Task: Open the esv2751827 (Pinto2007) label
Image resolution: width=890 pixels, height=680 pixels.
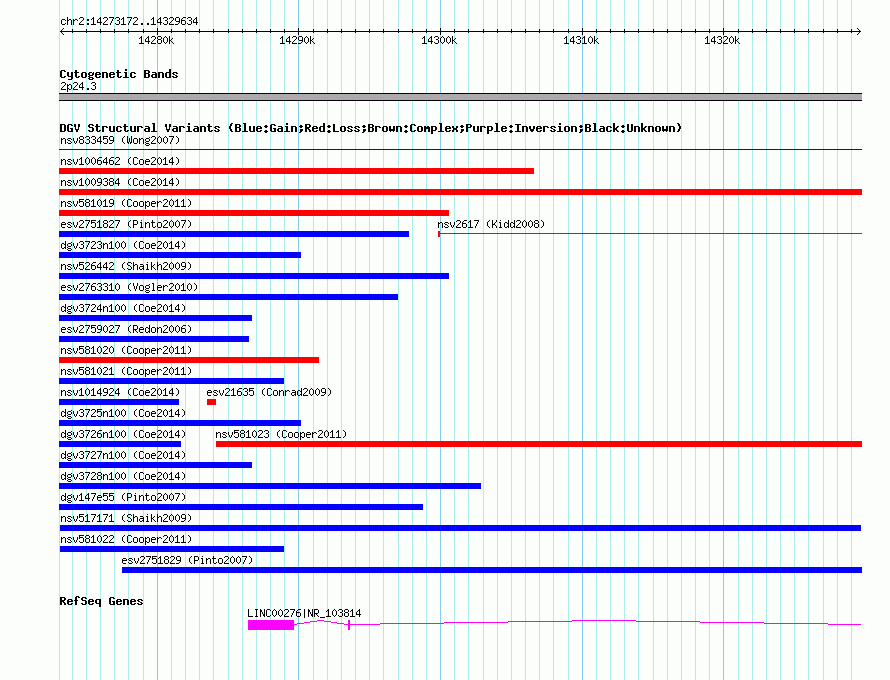Action: coord(126,224)
